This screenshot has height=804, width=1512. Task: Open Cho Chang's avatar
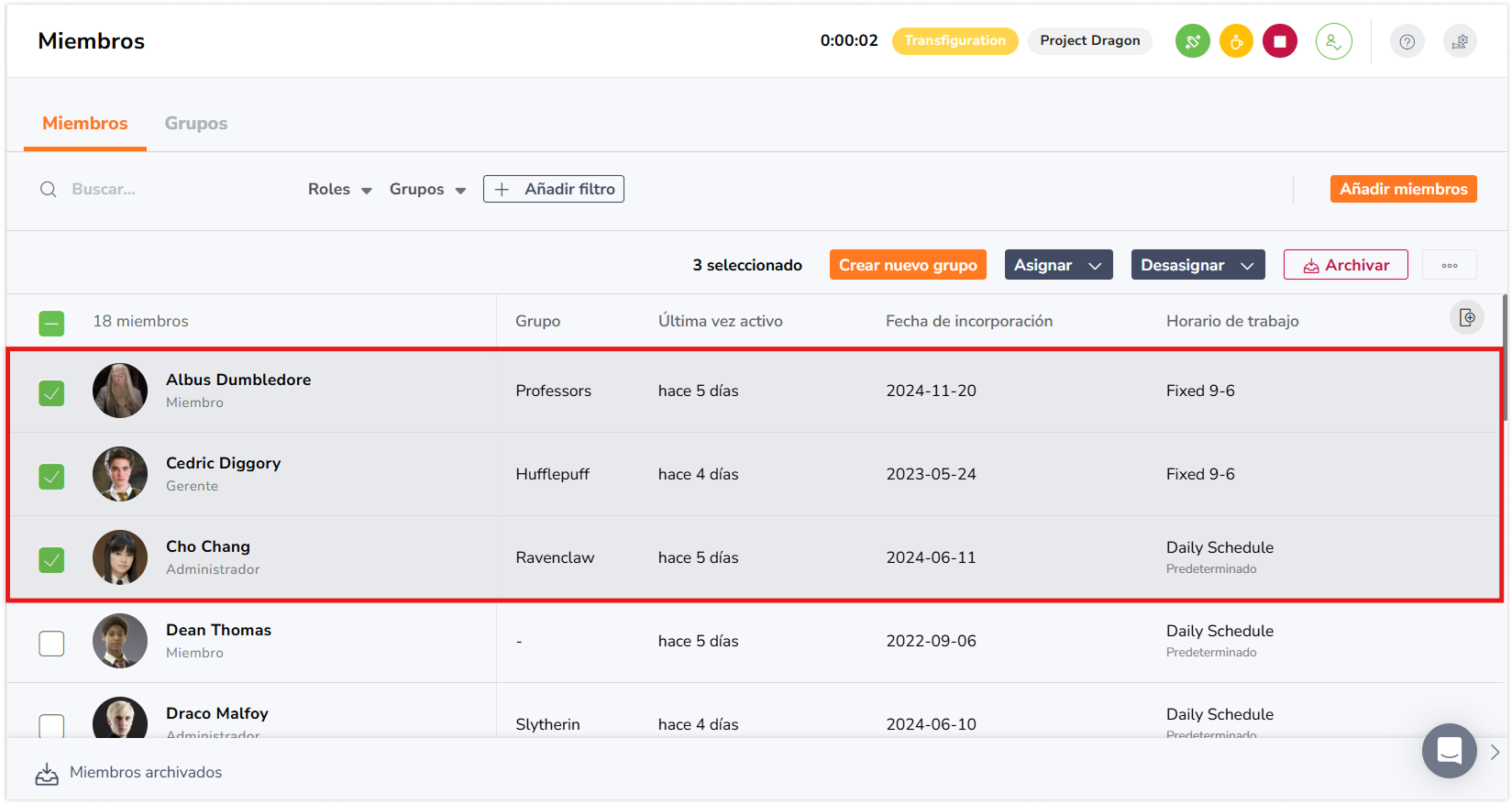tap(120, 557)
